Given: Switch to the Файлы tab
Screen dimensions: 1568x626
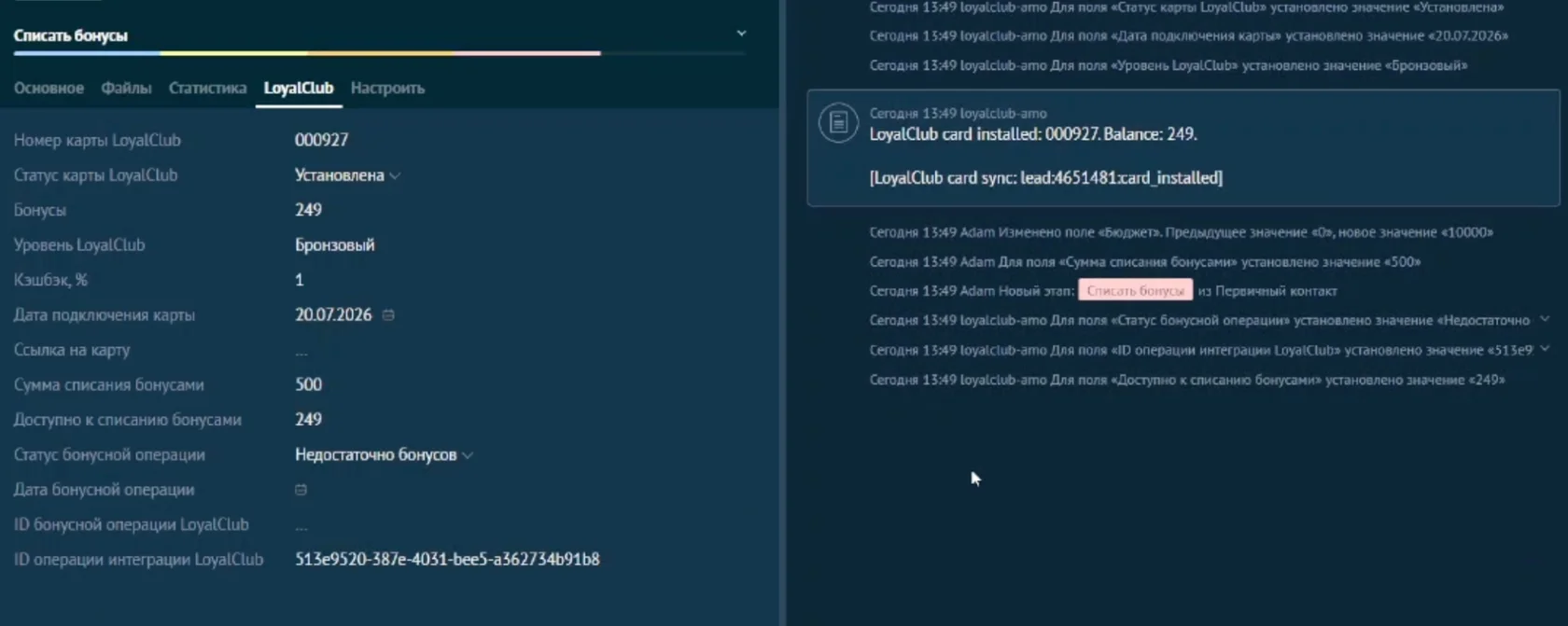Looking at the screenshot, I should (x=126, y=88).
